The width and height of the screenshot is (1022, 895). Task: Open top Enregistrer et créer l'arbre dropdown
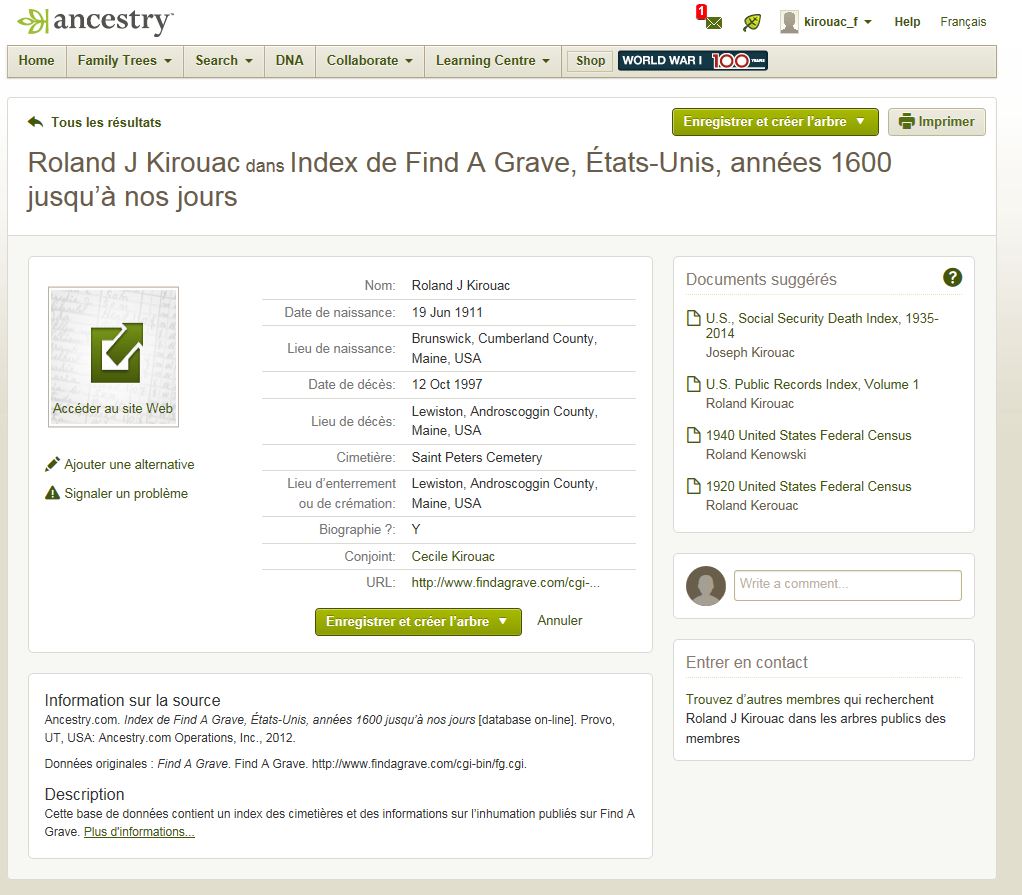(775, 122)
